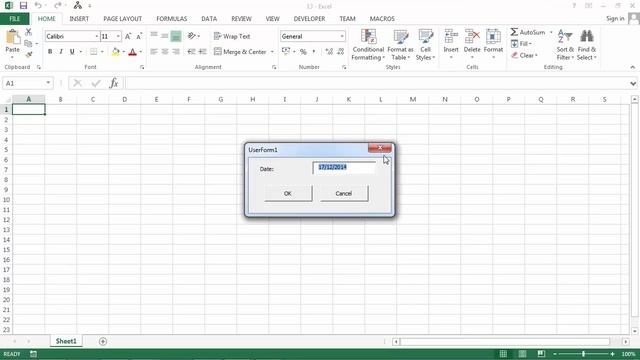Click the Increase Indent icon
Viewport: 640px width, 360px height.
[202, 52]
